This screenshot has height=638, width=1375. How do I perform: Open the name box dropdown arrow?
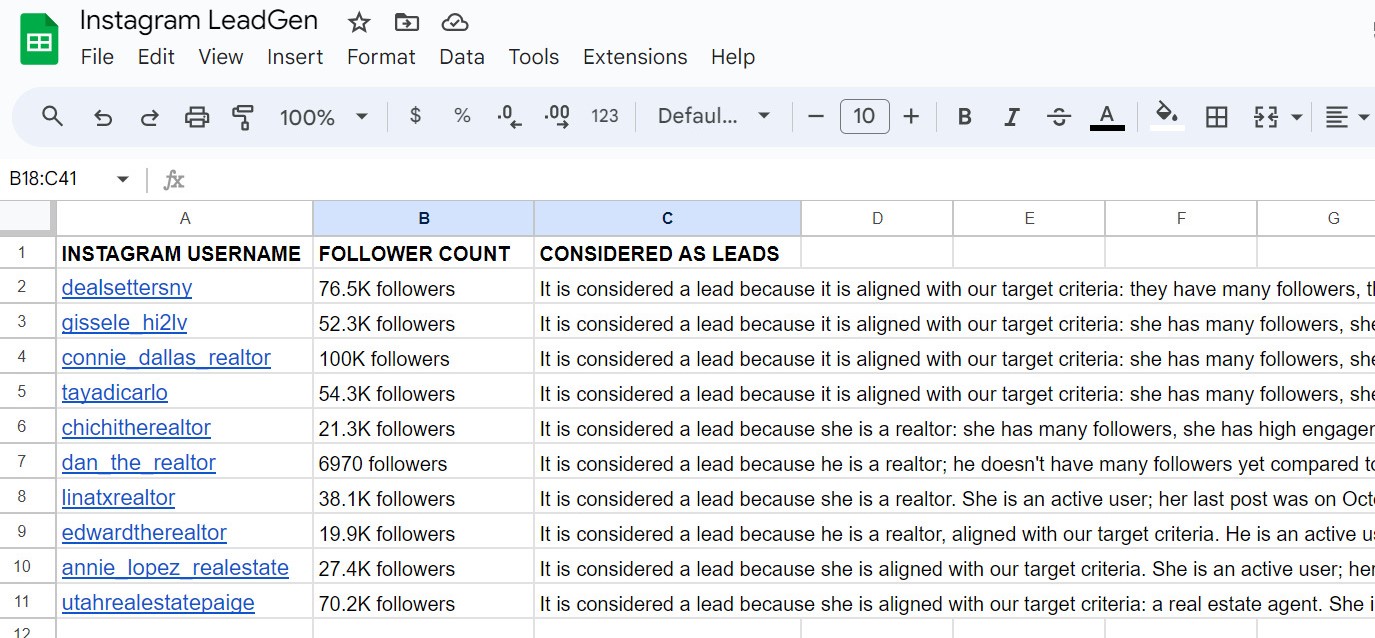pos(123,179)
